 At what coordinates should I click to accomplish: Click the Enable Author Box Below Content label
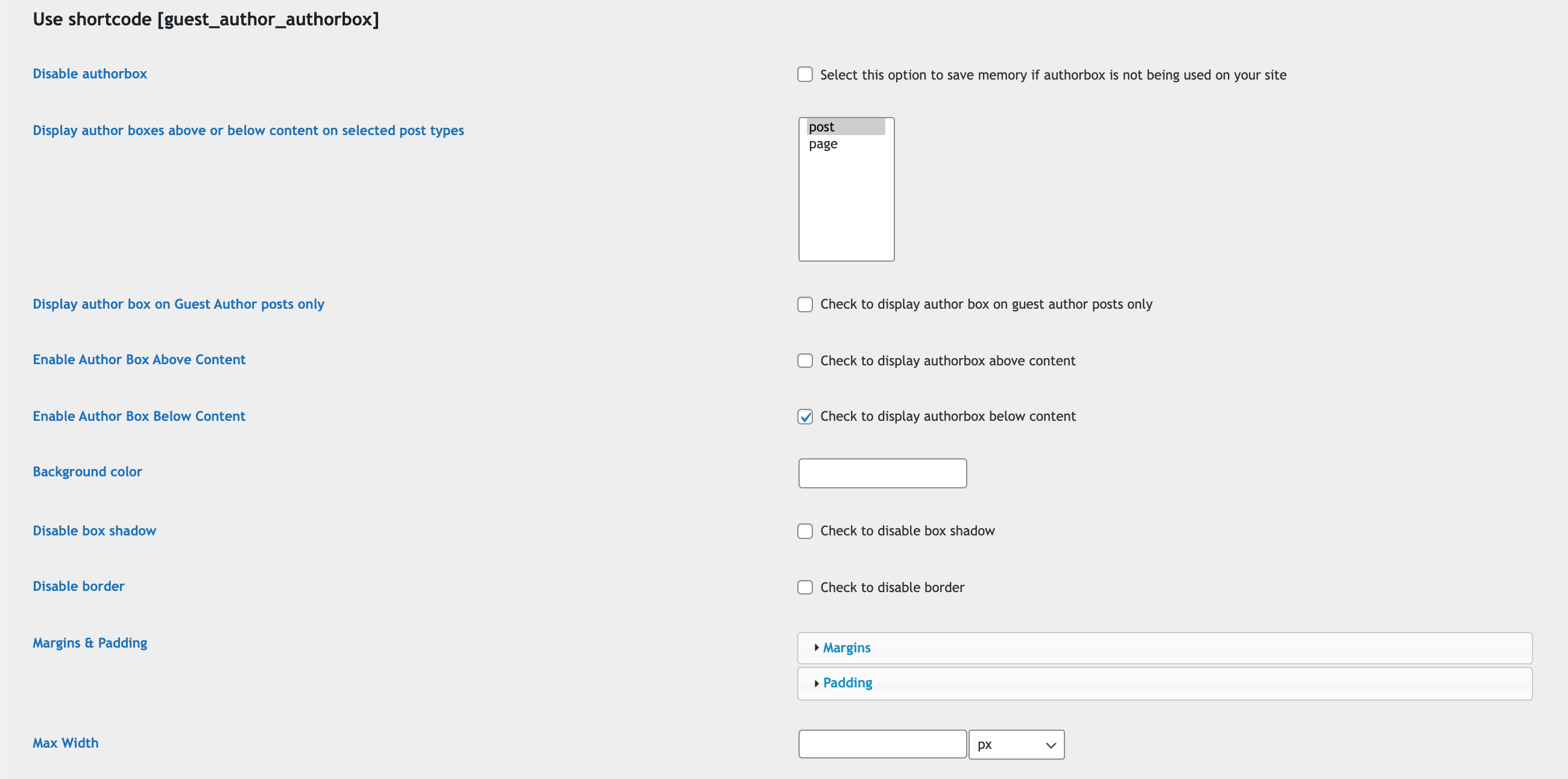pos(139,416)
